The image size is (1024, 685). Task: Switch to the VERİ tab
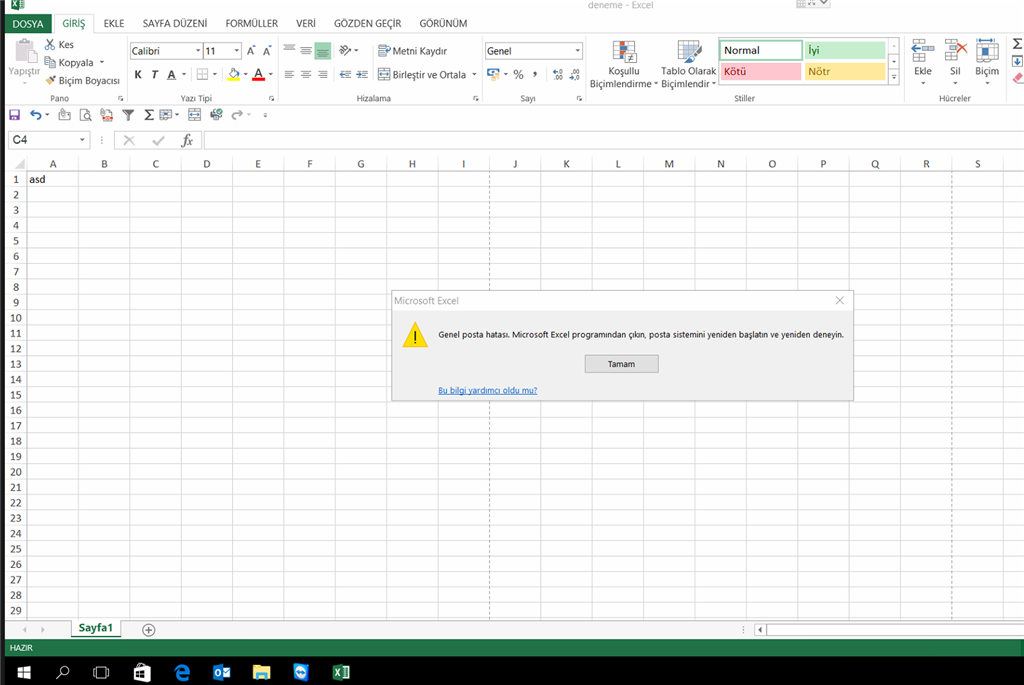306,24
